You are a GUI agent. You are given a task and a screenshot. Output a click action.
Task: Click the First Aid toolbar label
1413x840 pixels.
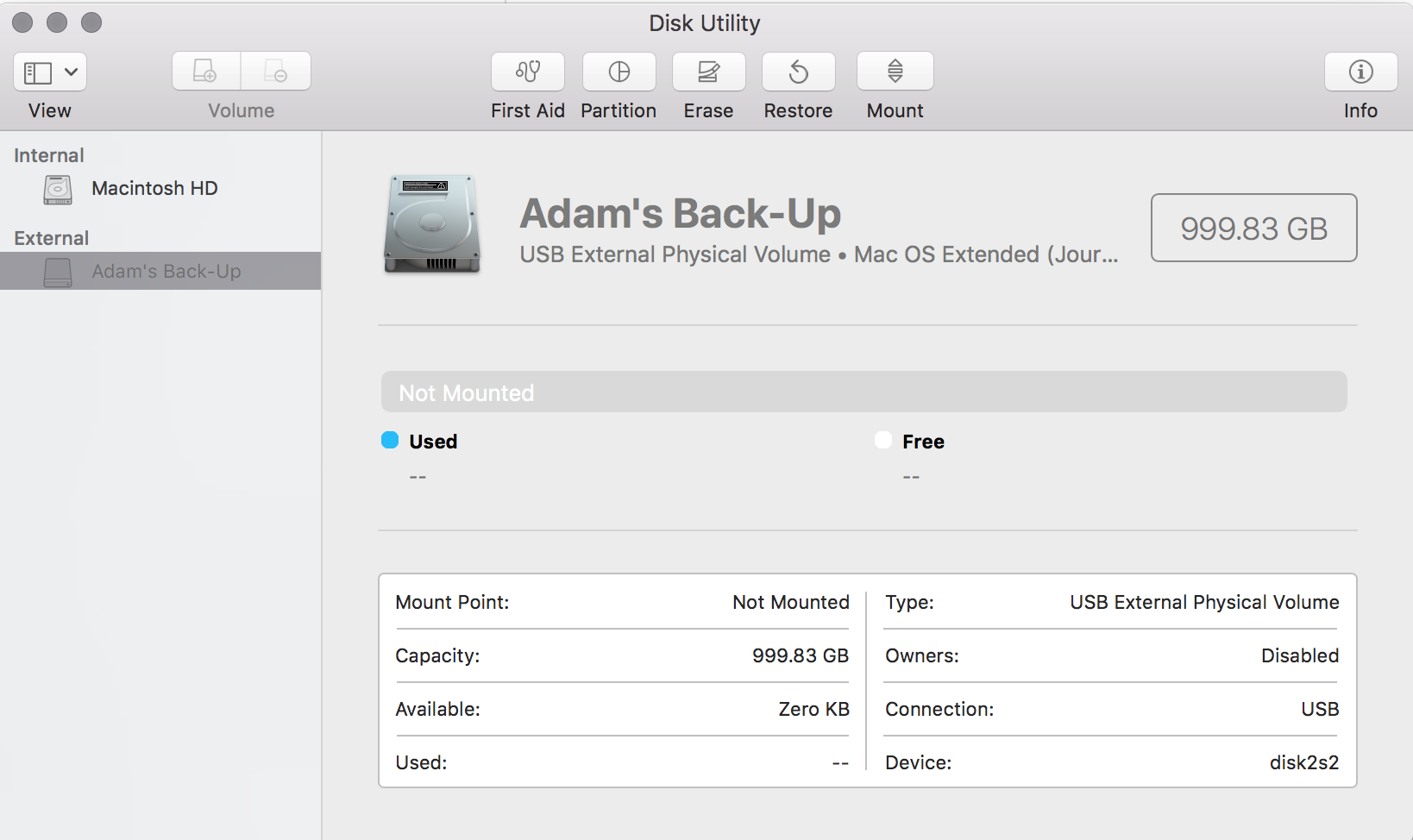point(528,110)
